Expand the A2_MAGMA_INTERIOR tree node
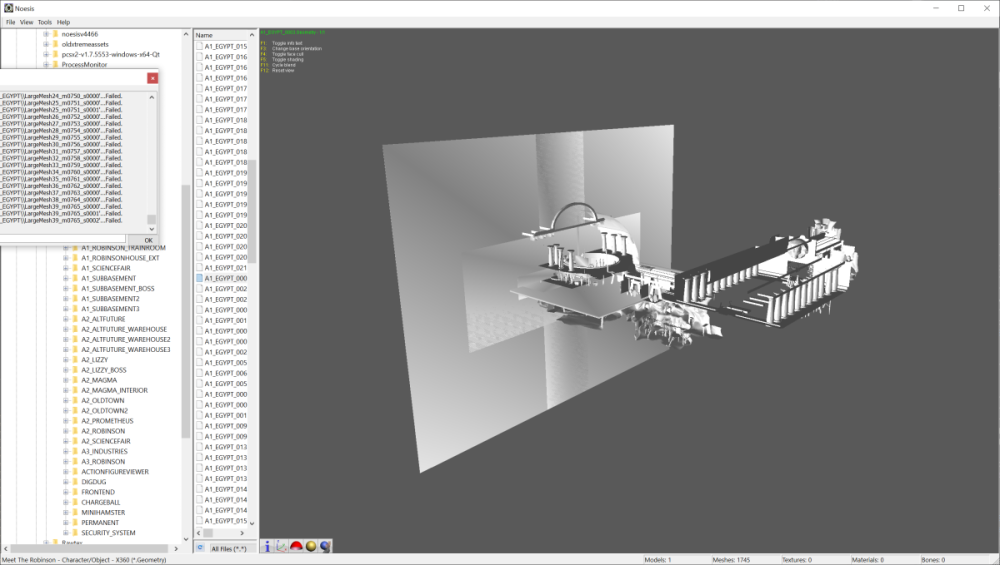The image size is (1000, 565). pos(66,390)
